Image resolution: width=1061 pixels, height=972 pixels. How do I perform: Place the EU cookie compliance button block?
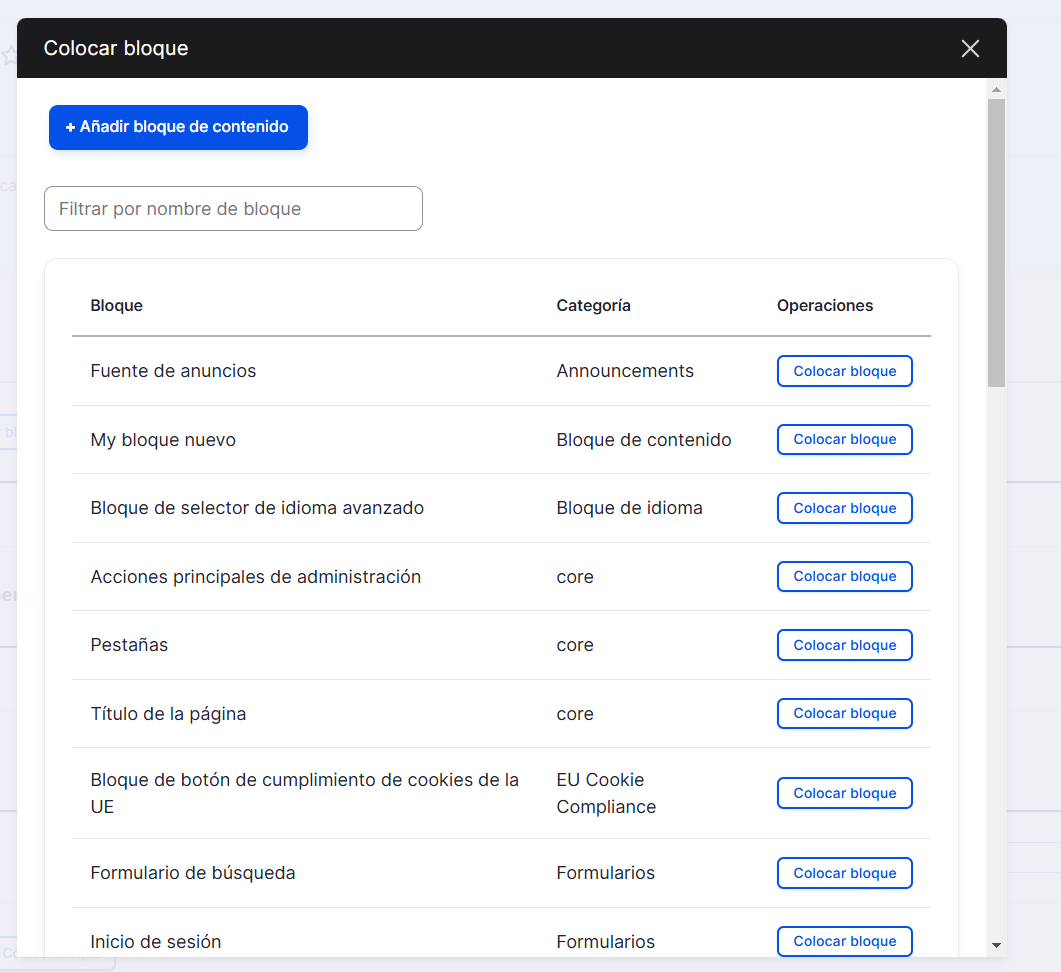coord(844,793)
